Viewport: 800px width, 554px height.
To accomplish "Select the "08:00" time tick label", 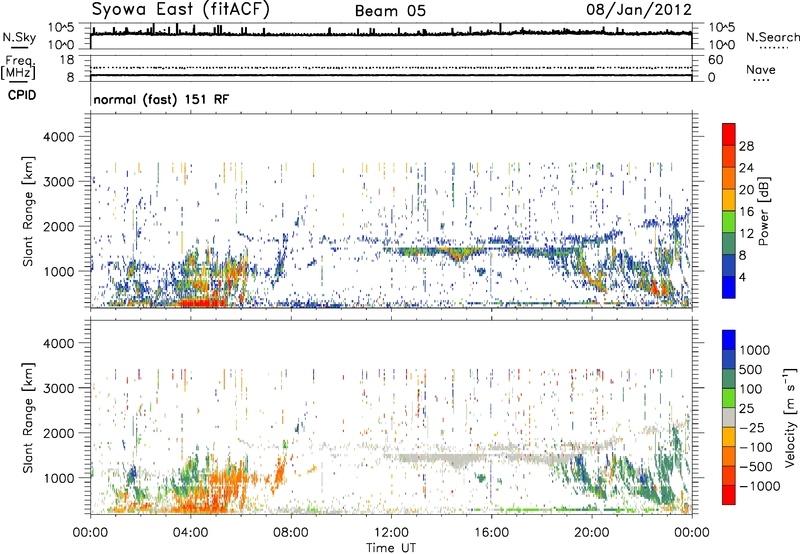I will point(291,533).
